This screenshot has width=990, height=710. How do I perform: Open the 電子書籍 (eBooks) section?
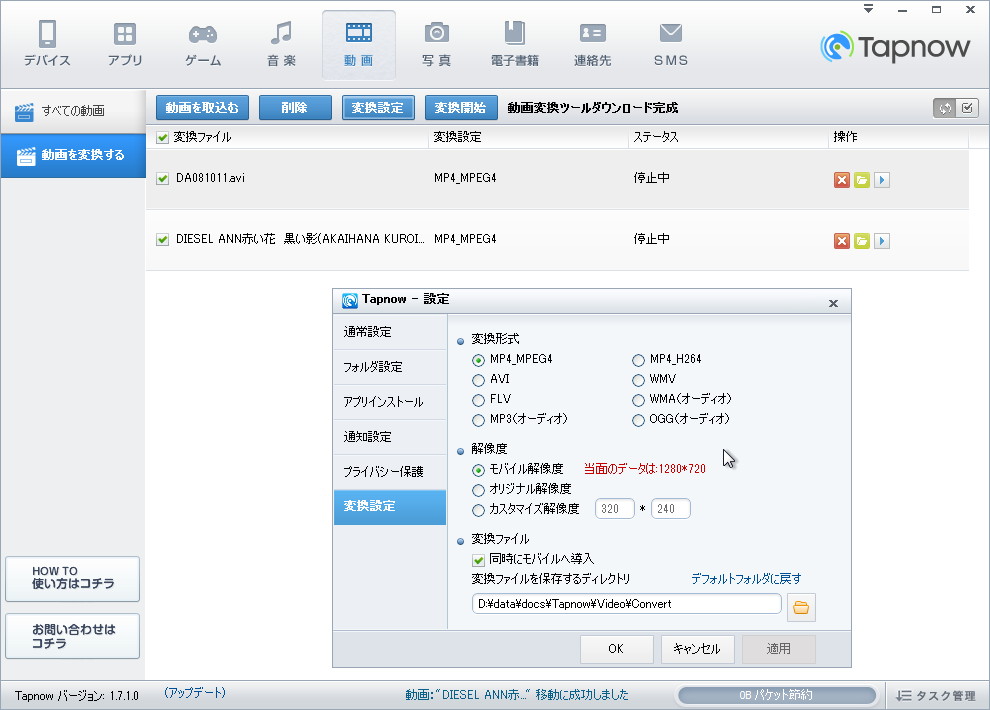coord(514,43)
